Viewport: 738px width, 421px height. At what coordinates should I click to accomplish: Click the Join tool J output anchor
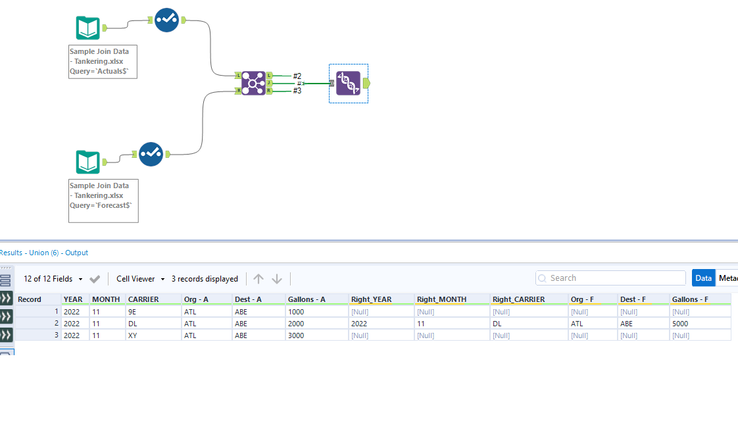[x=269, y=83]
